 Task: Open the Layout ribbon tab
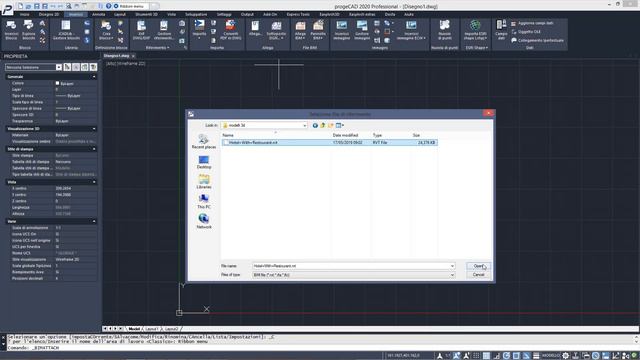[x=120, y=14]
